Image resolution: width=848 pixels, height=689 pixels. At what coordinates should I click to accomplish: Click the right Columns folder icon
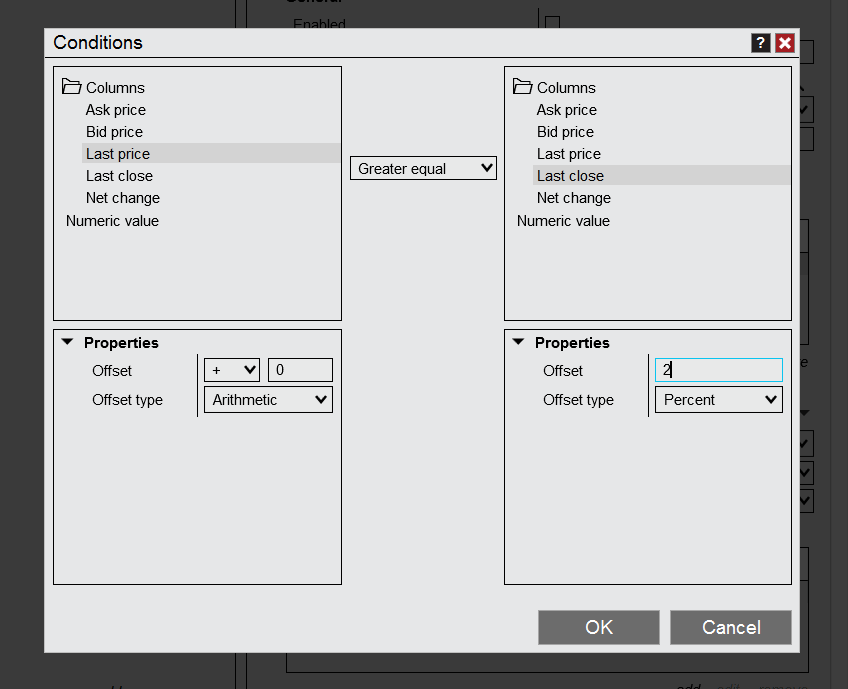tap(522, 87)
